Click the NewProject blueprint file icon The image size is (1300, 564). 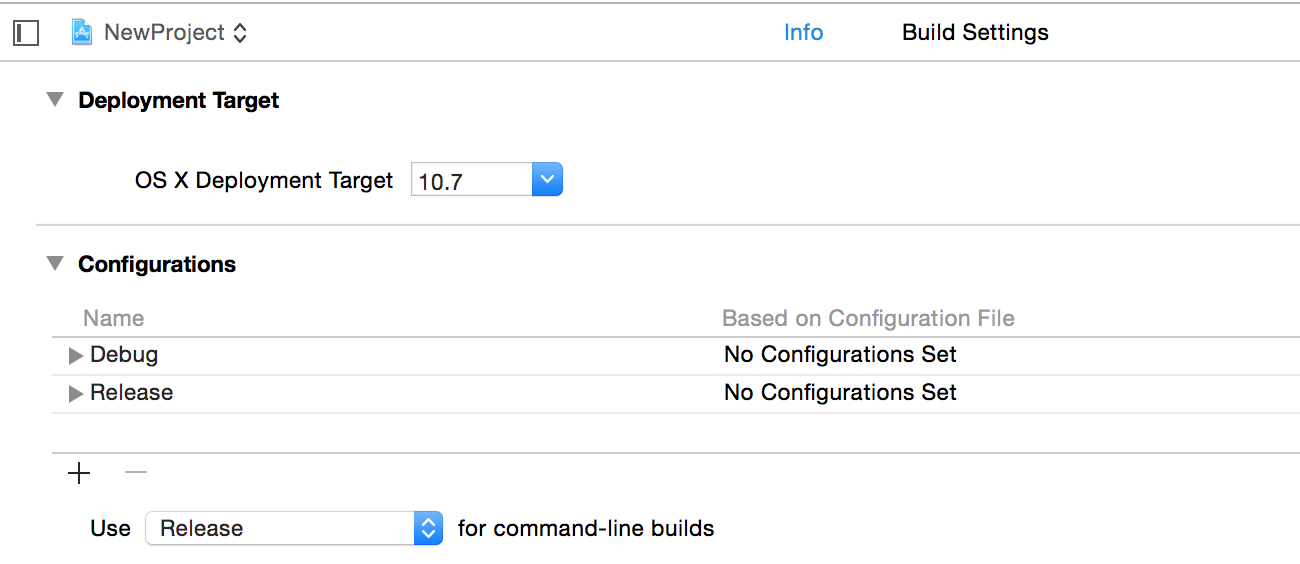pyautogui.click(x=82, y=32)
